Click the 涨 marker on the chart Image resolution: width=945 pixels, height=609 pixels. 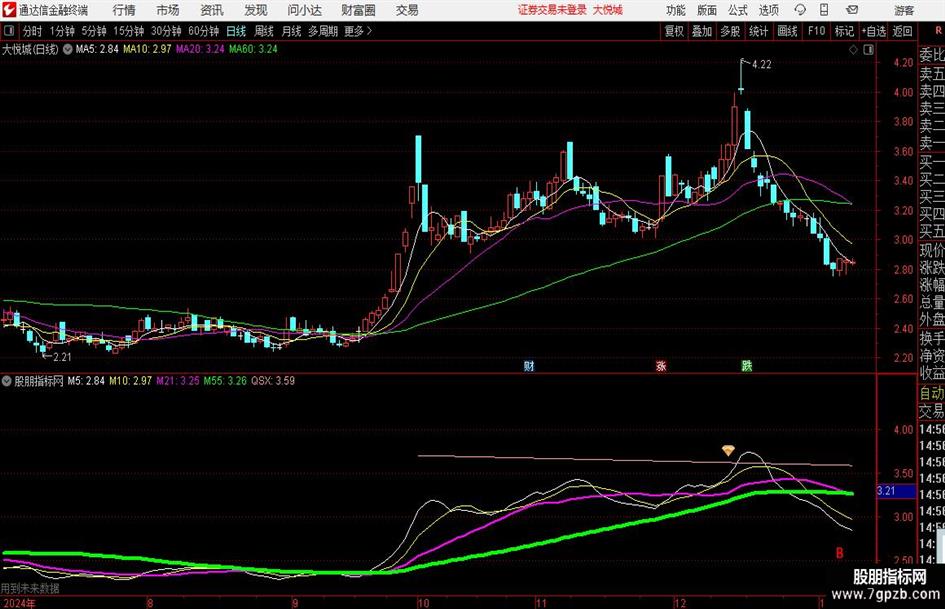click(661, 365)
